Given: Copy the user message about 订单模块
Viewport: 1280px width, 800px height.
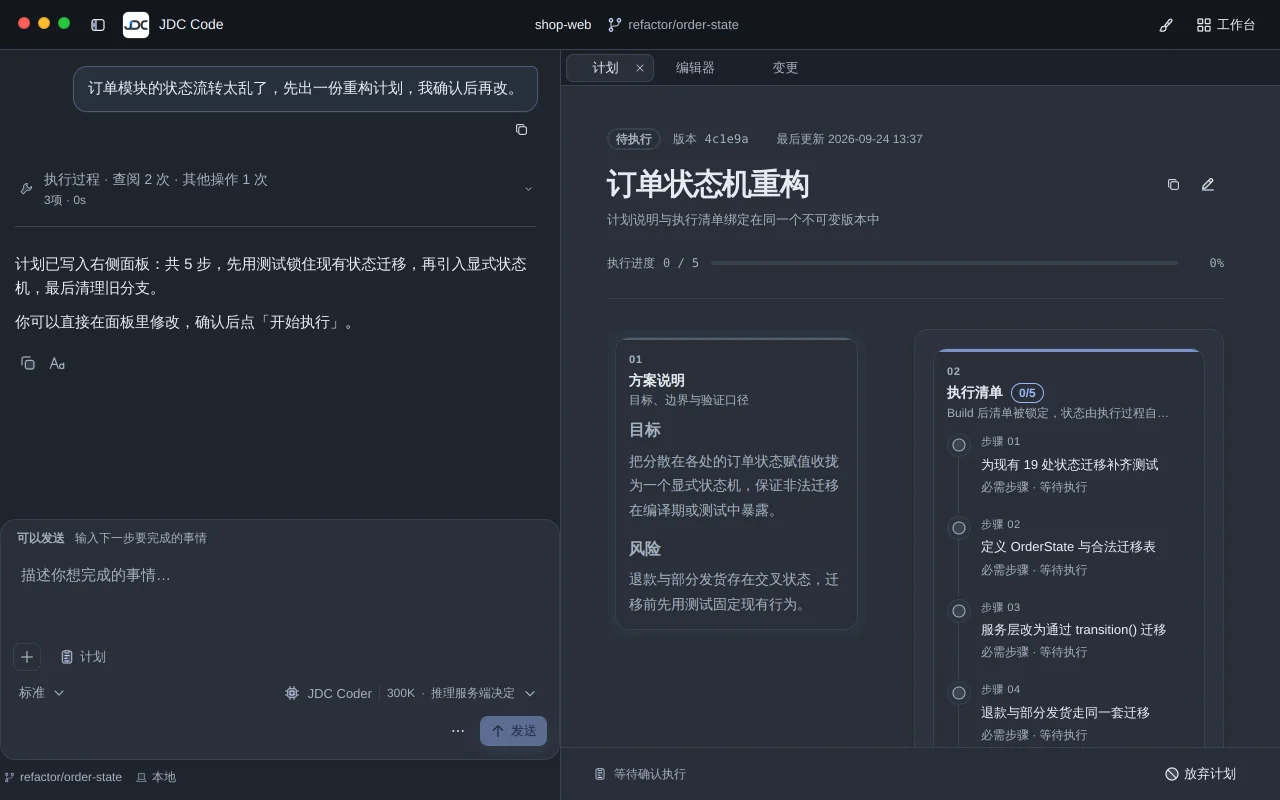Looking at the screenshot, I should click(521, 129).
